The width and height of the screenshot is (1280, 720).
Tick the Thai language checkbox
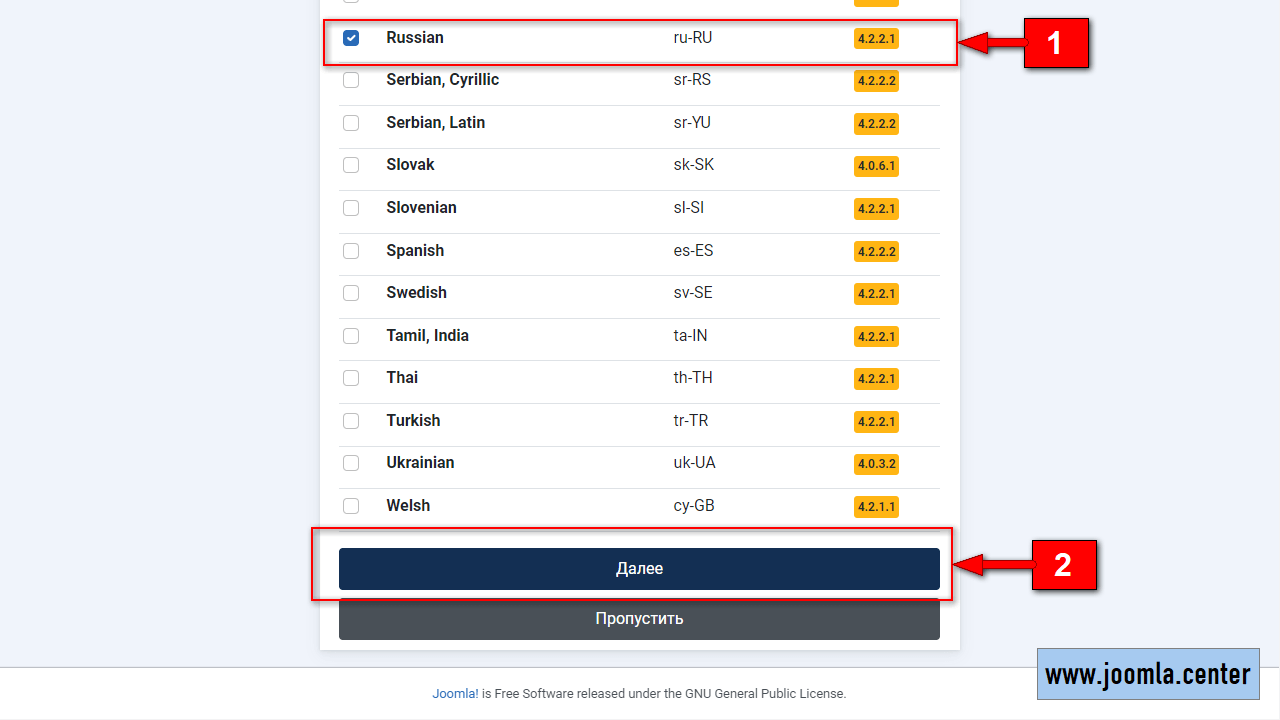(x=351, y=378)
